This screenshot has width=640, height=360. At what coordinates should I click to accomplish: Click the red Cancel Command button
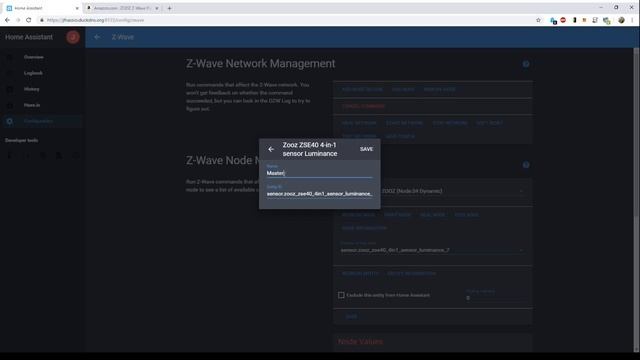coord(363,106)
